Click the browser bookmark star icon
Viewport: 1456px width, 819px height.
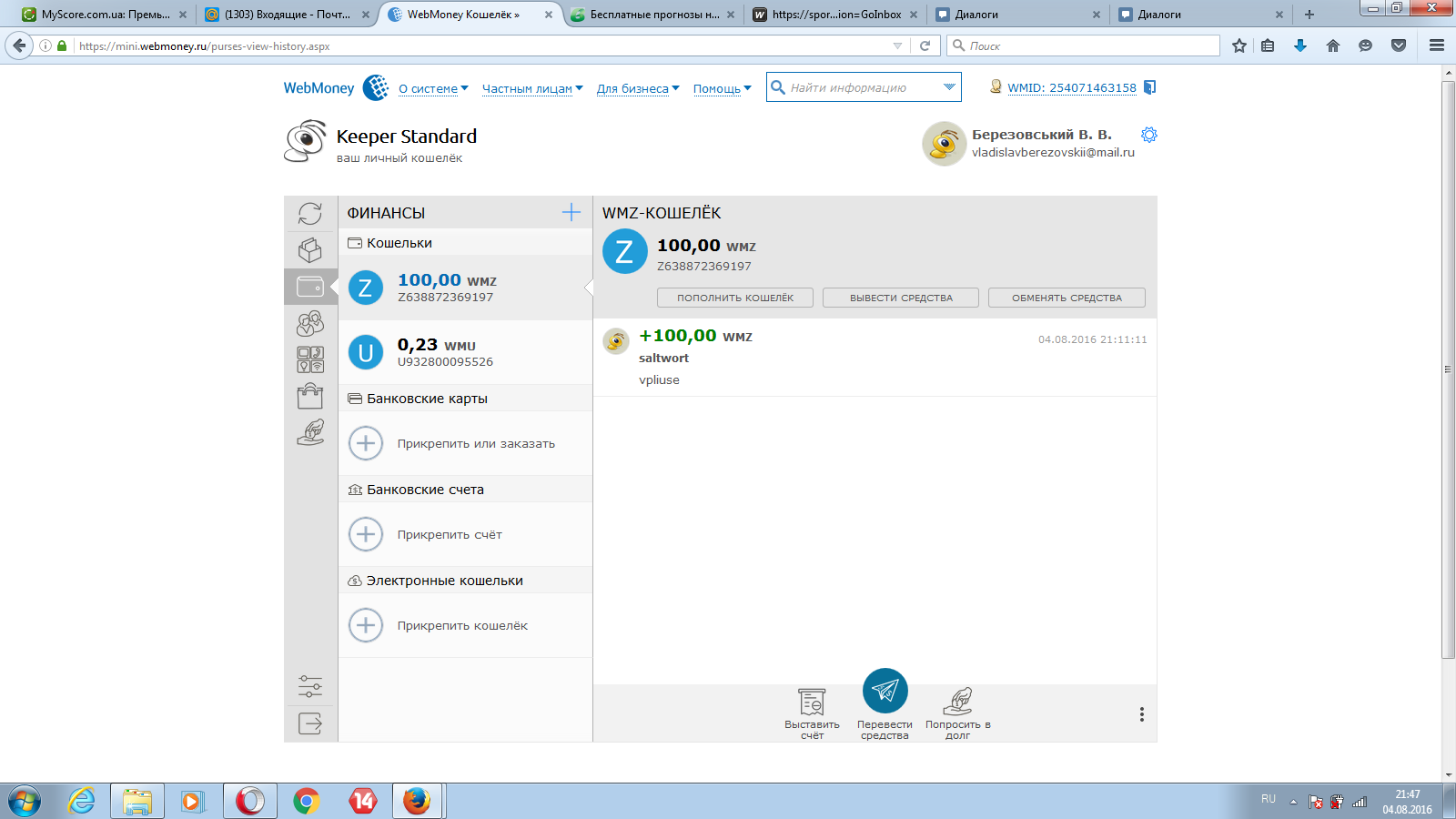(1239, 45)
